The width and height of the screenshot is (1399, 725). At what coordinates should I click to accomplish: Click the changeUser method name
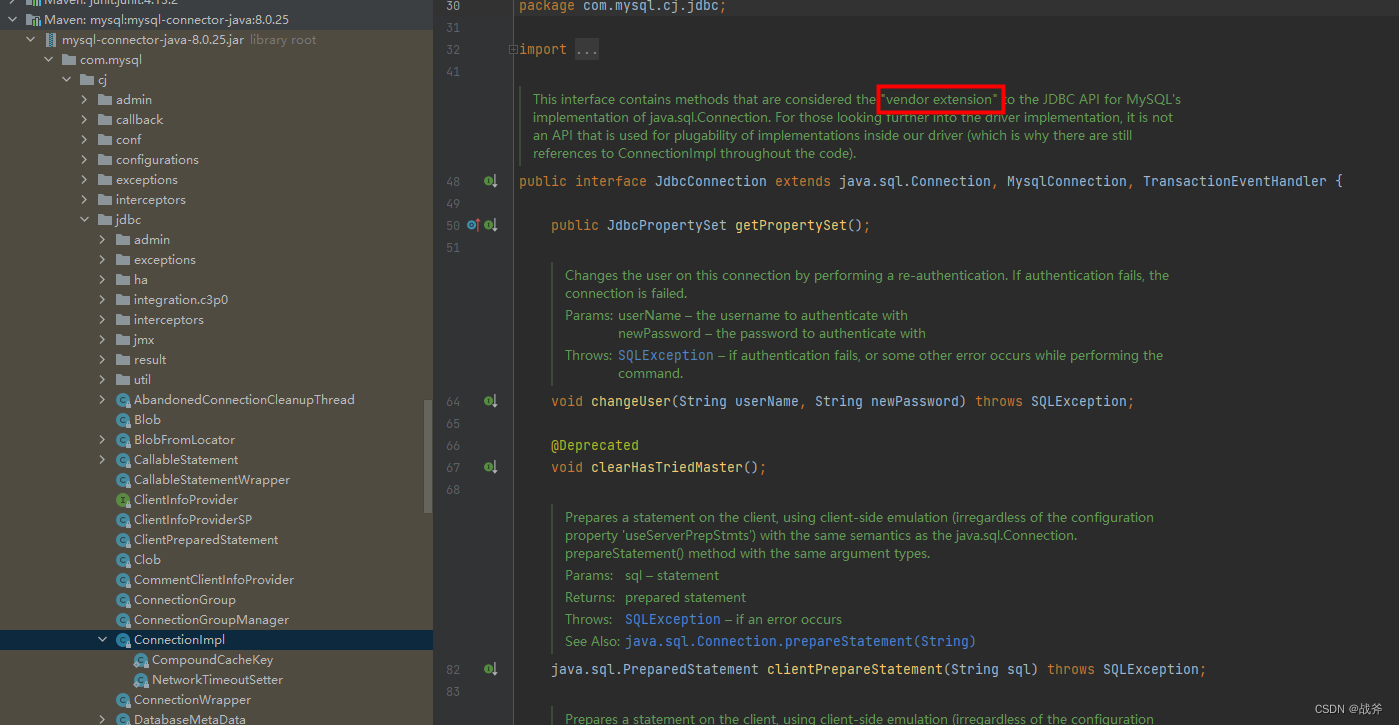(x=631, y=401)
